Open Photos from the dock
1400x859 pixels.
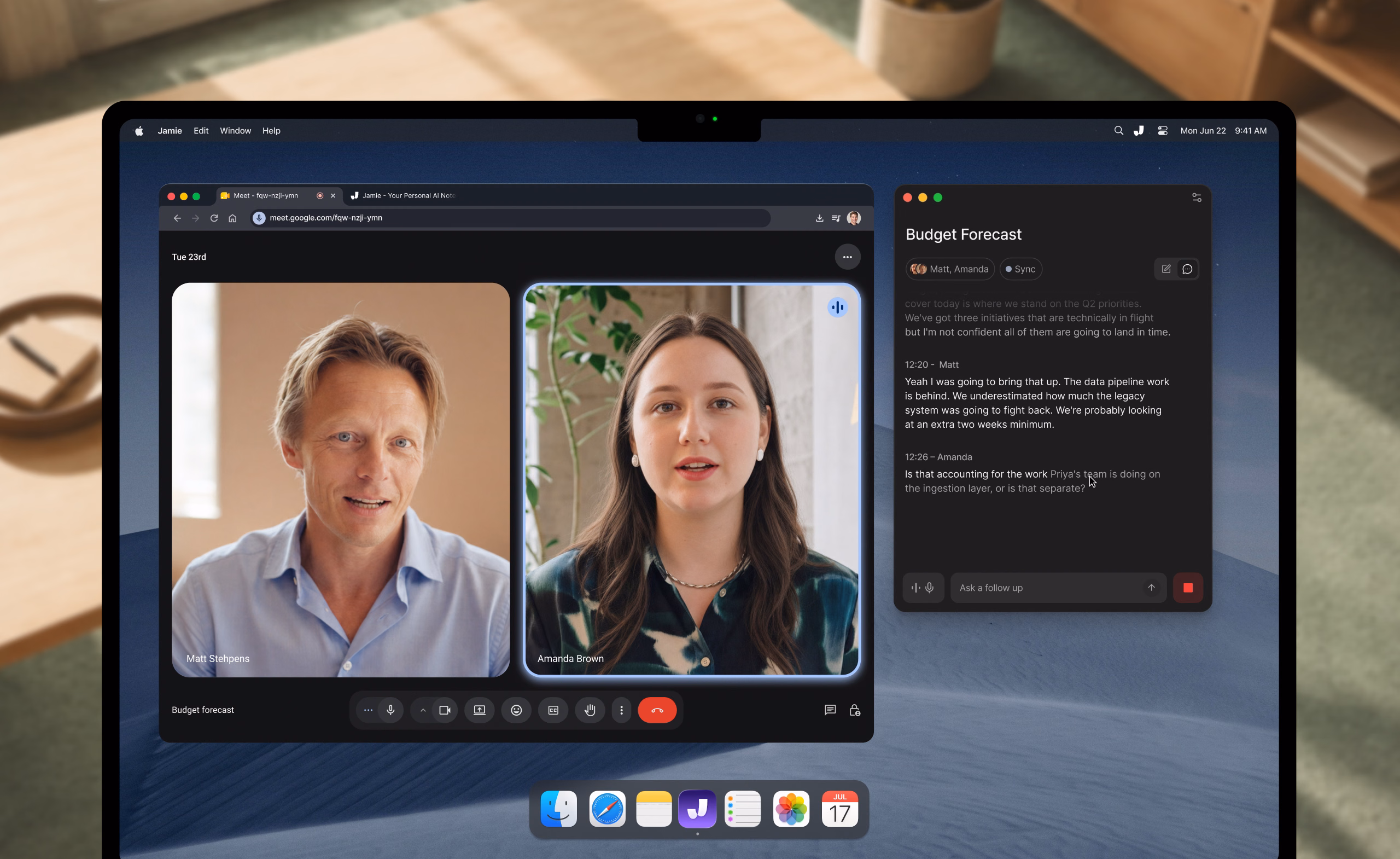[x=791, y=809]
